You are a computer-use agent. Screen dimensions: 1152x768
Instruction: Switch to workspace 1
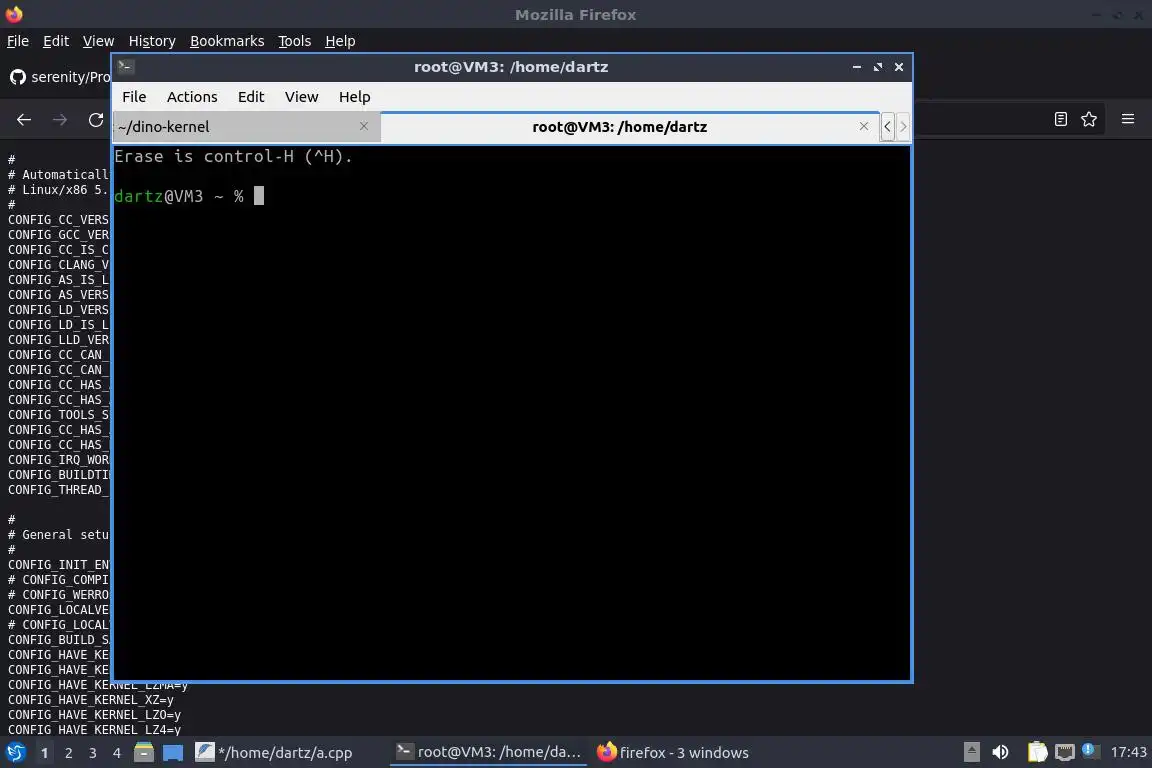click(x=45, y=753)
